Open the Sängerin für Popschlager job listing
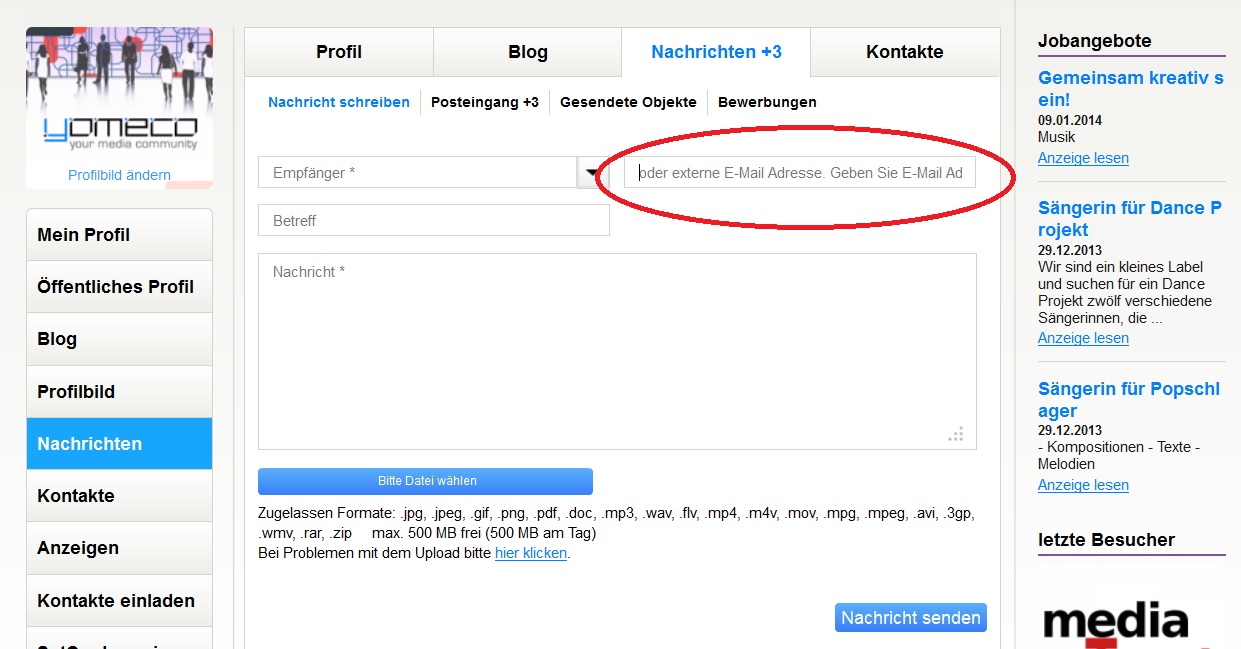The width and height of the screenshot is (1241, 649). 1128,400
